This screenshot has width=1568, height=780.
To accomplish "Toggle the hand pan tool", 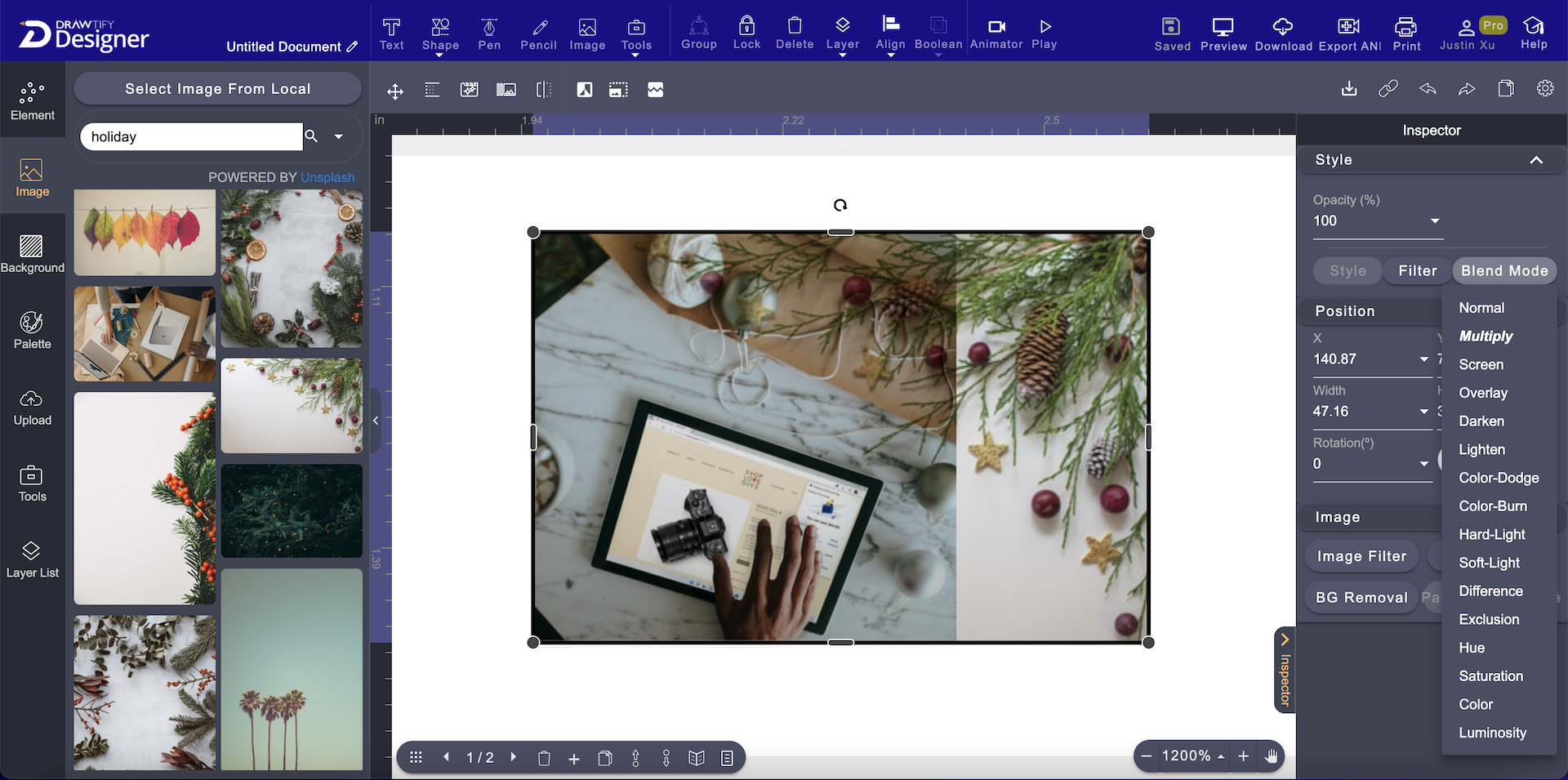I will coord(1271,756).
